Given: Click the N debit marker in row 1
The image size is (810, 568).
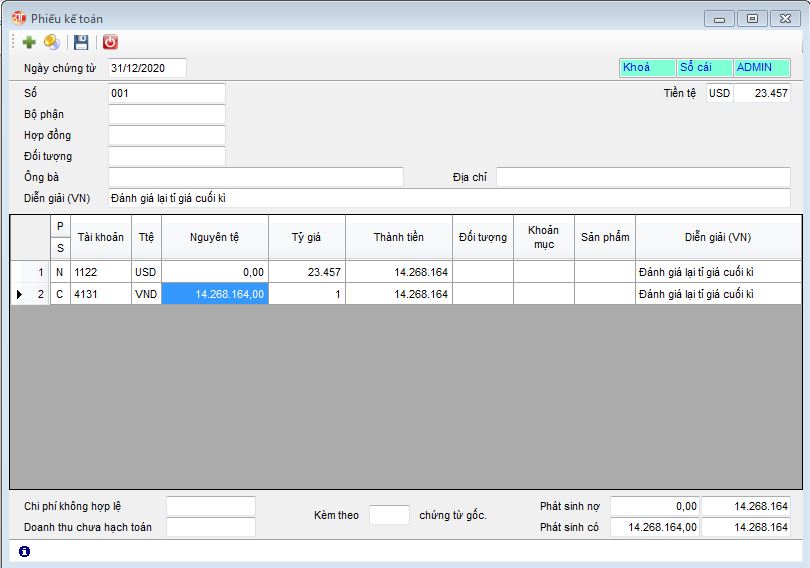Looking at the screenshot, I should coord(60,272).
